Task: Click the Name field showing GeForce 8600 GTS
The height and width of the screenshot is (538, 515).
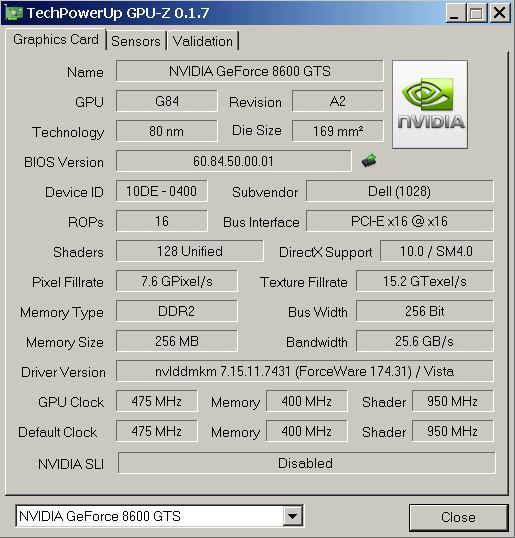Action: pos(250,71)
